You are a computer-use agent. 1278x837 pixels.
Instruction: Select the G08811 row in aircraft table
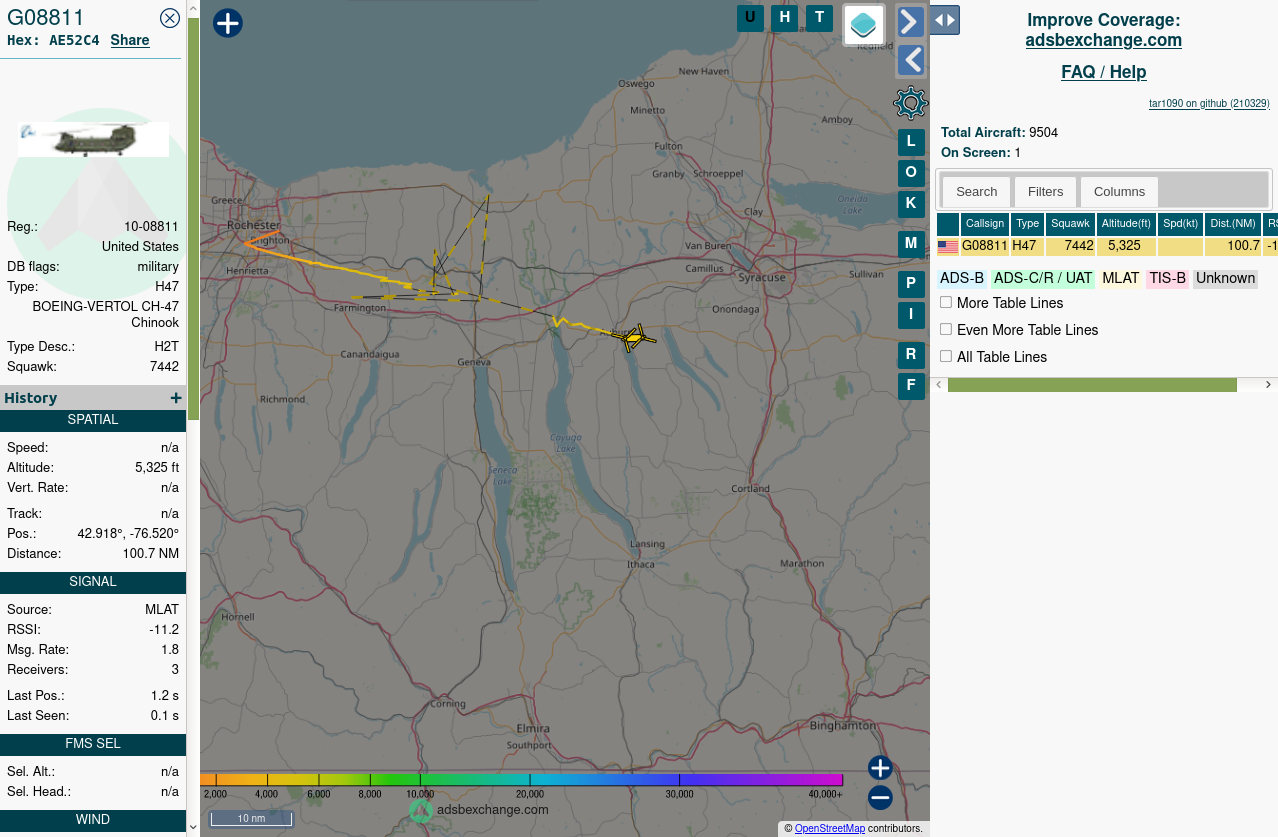(x=1107, y=246)
